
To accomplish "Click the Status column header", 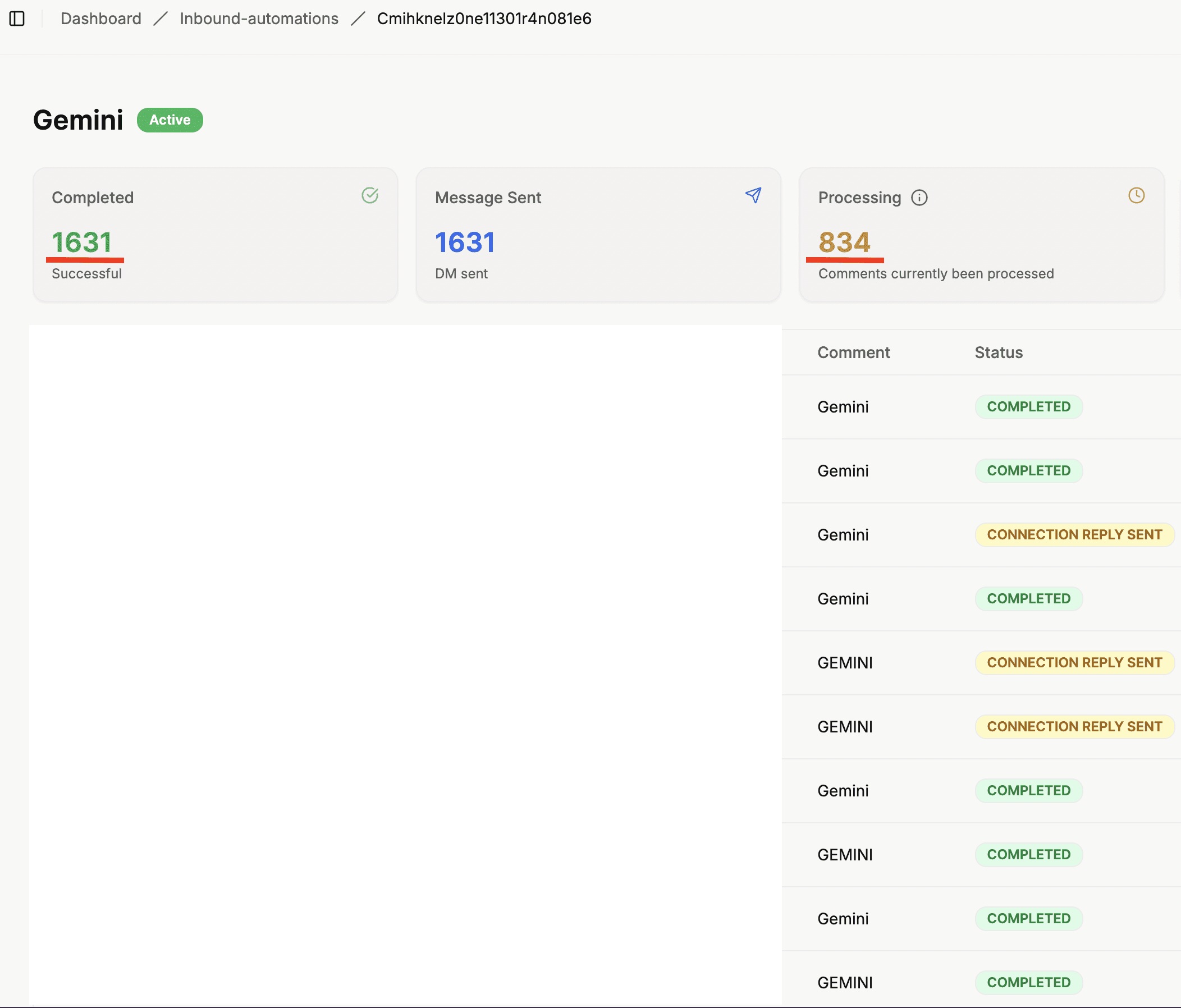I will [x=998, y=352].
